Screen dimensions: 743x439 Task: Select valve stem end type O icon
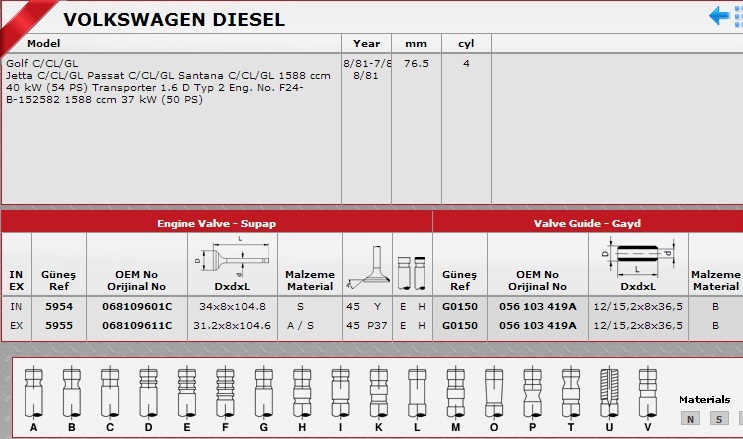pos(493,392)
